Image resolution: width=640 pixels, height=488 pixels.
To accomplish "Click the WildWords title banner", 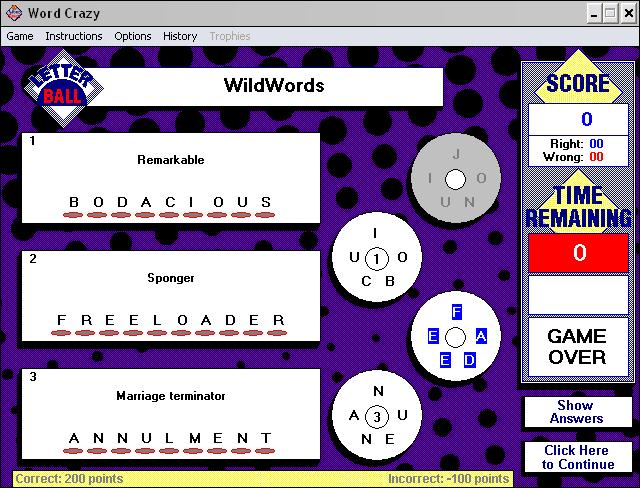I will point(274,86).
